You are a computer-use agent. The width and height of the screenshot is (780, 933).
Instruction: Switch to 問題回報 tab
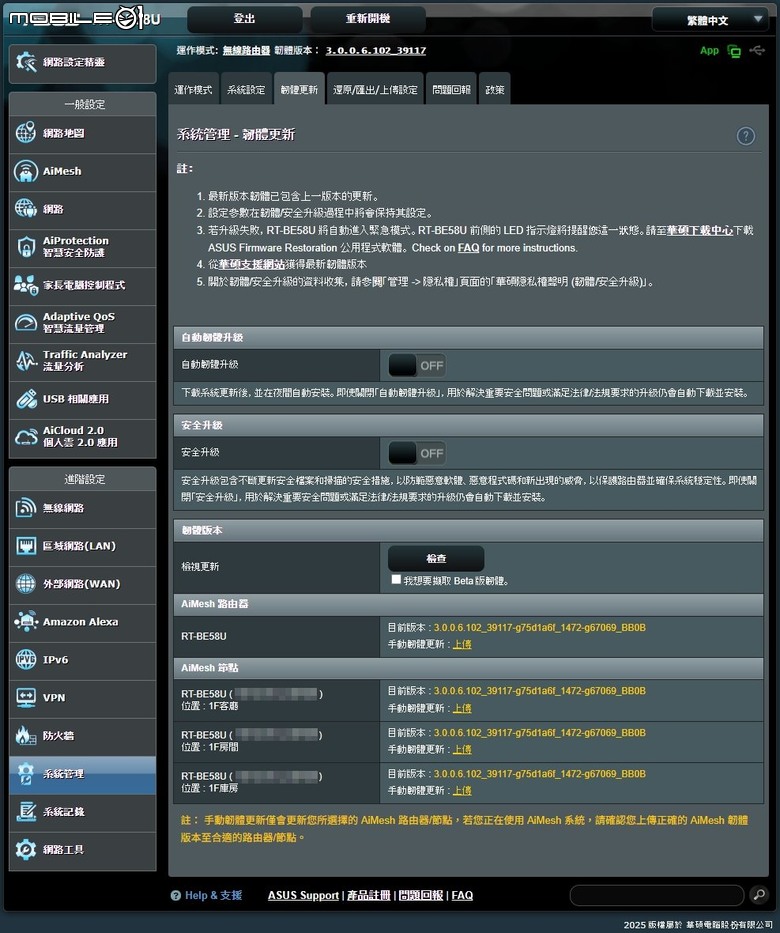[x=451, y=89]
